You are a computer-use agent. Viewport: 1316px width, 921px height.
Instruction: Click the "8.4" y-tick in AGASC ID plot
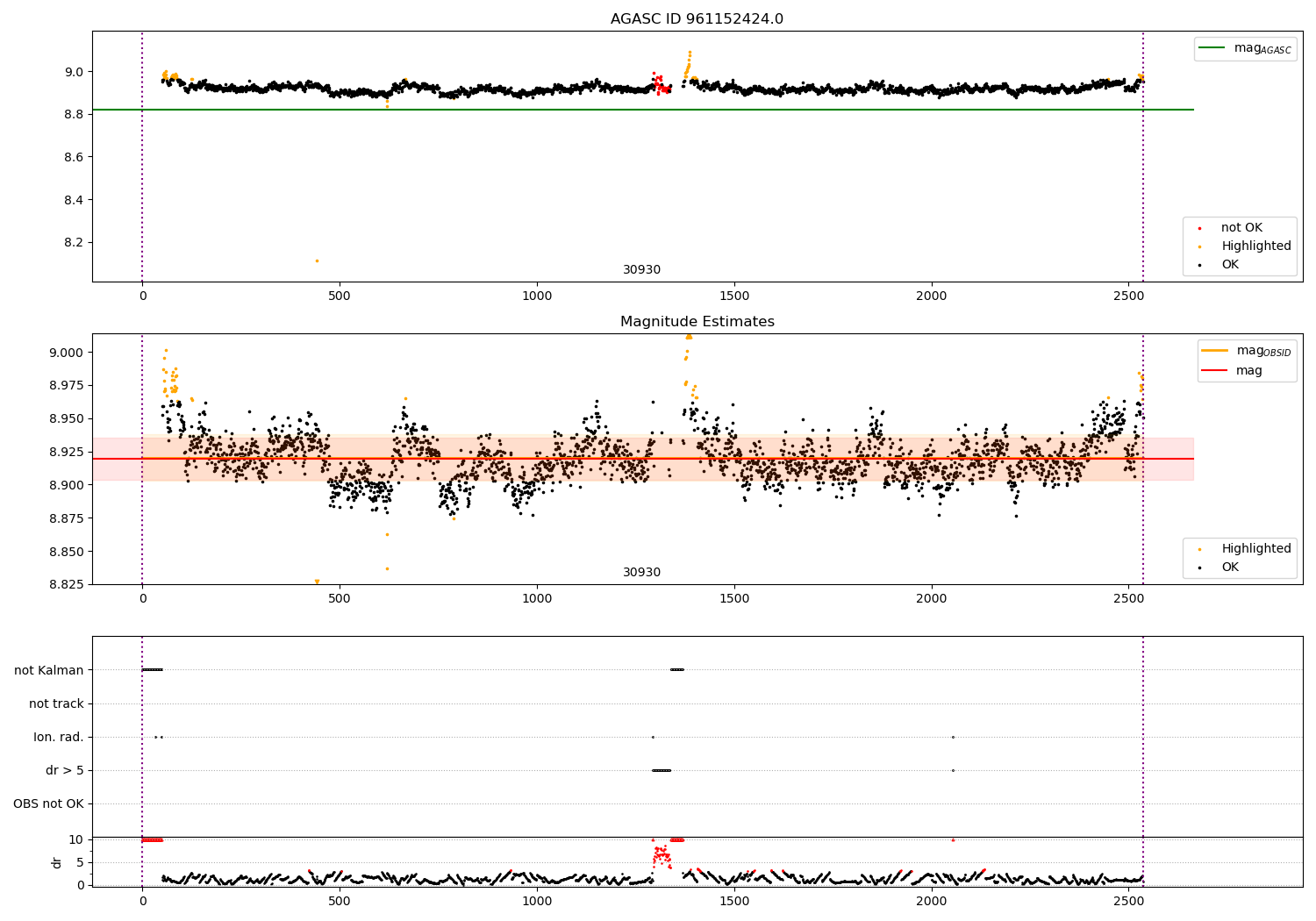[x=75, y=200]
